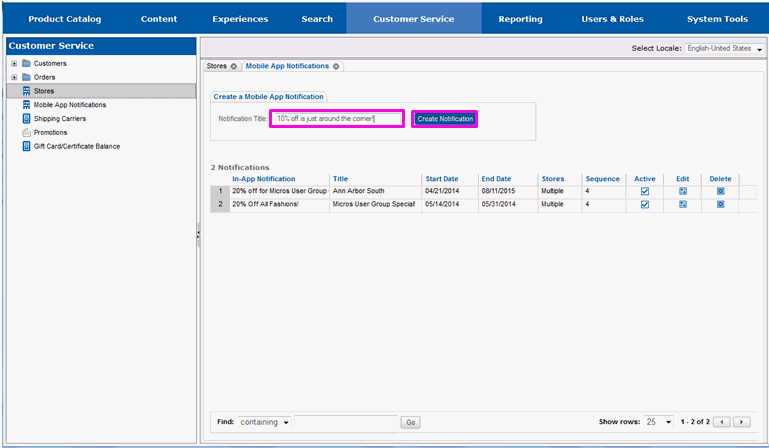The image size is (769, 448).
Task: Click the Notification Title input field
Action: [x=337, y=119]
